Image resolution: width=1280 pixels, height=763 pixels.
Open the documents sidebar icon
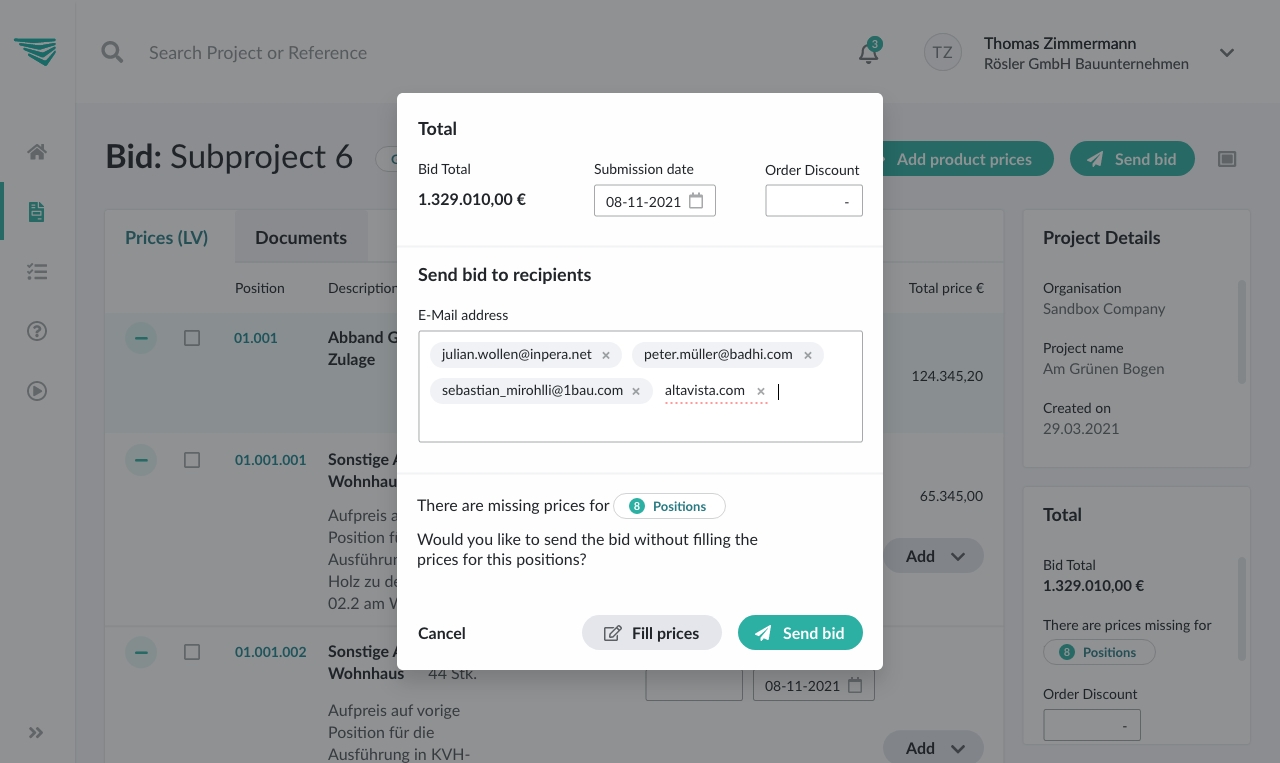pos(37,211)
